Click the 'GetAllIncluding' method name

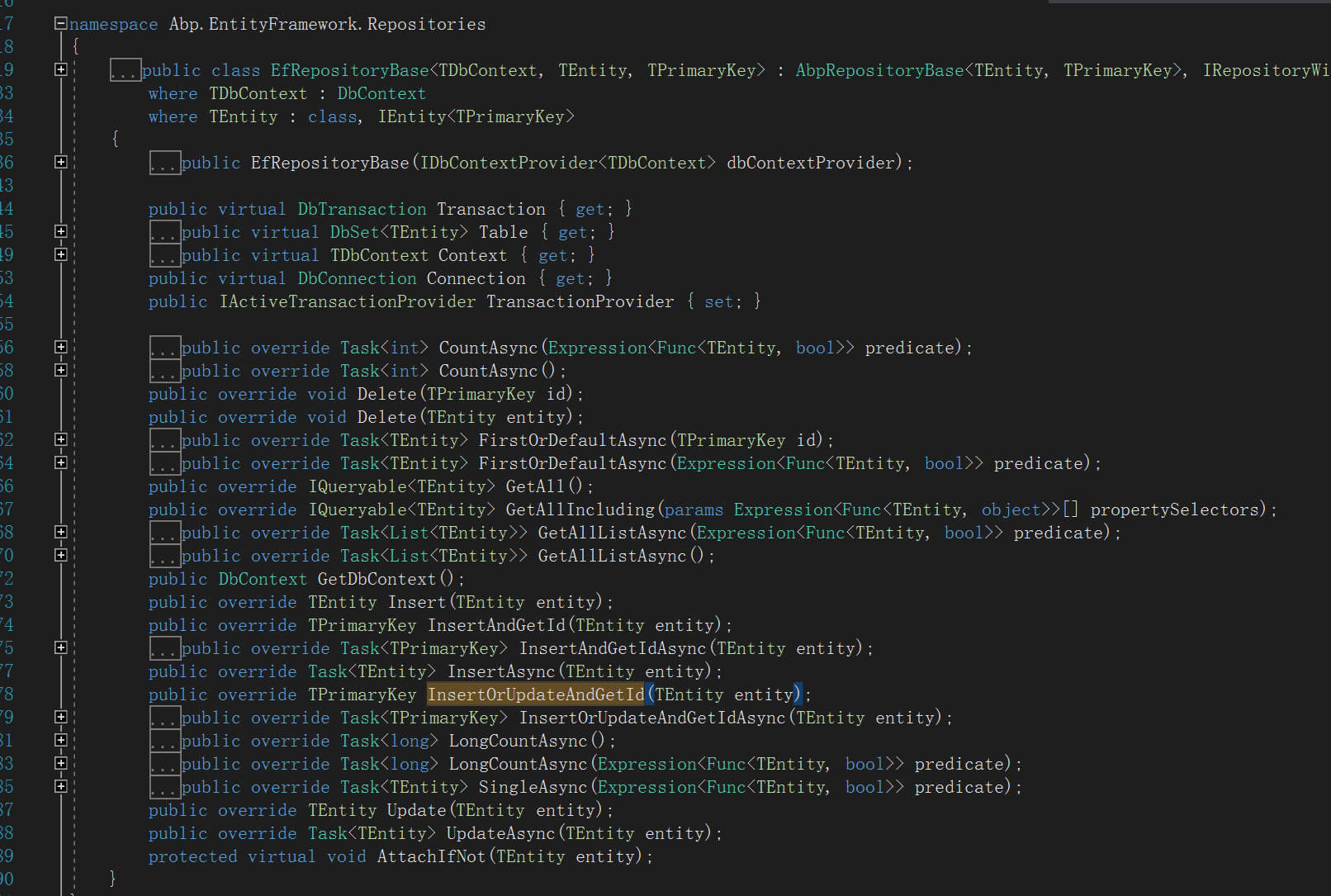[x=580, y=510]
